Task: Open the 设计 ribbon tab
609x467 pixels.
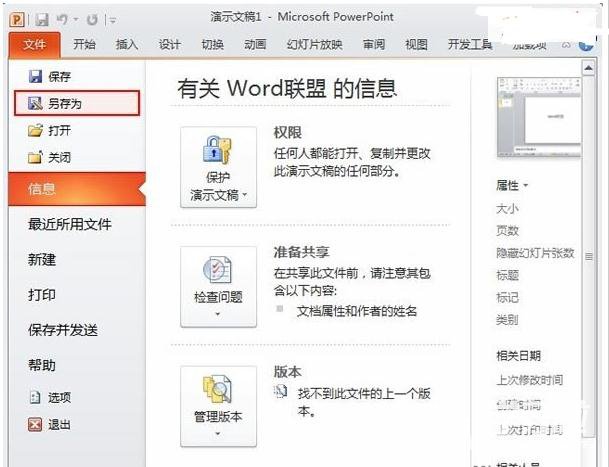Action: click(x=169, y=44)
